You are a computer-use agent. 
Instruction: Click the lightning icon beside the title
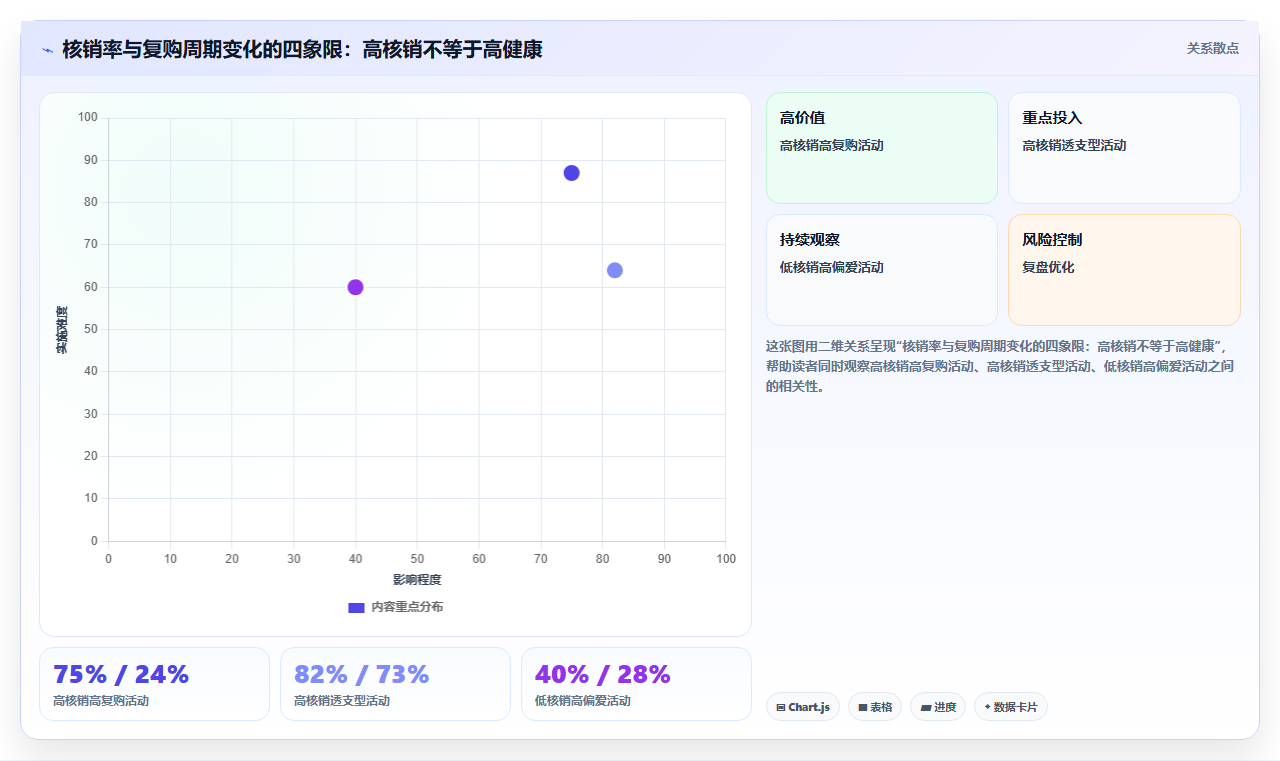47,50
